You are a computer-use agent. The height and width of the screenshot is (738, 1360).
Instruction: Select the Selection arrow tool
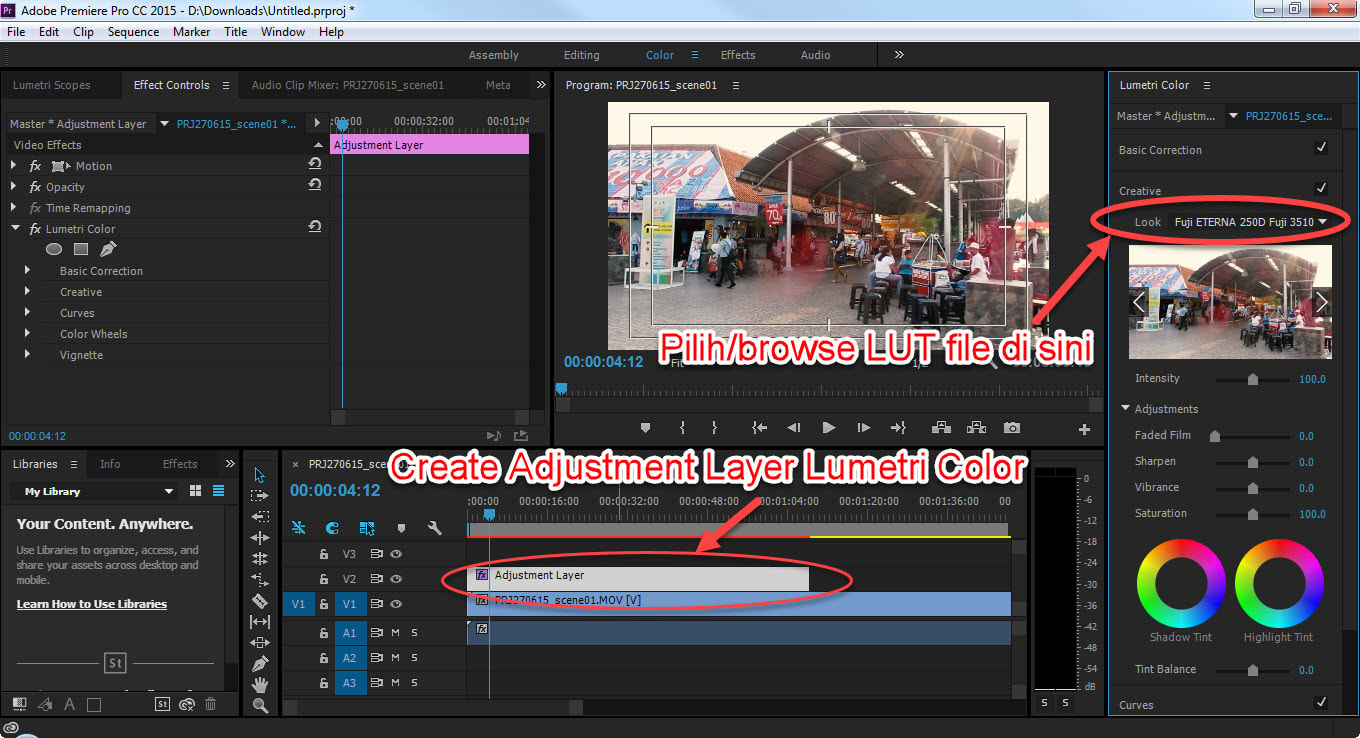[x=260, y=475]
